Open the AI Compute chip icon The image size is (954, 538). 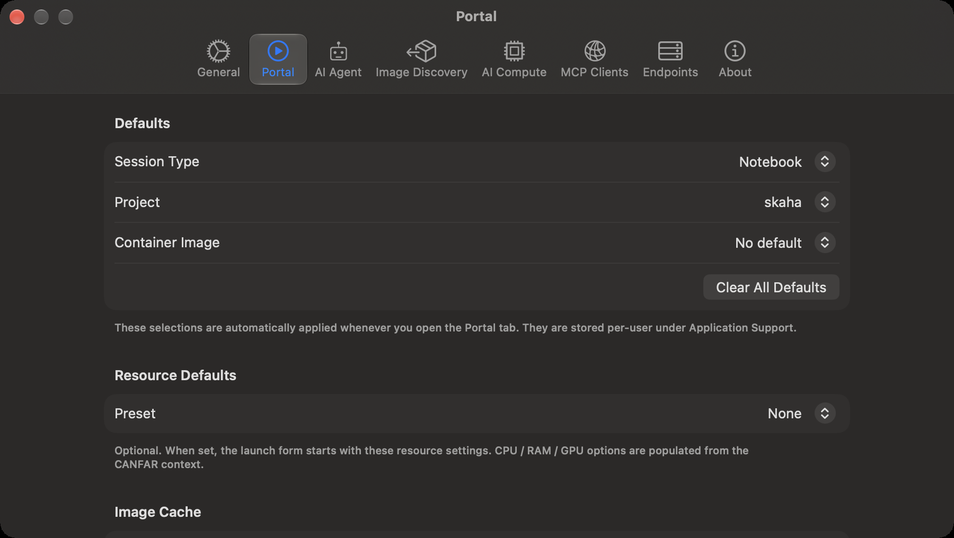pyautogui.click(x=514, y=51)
